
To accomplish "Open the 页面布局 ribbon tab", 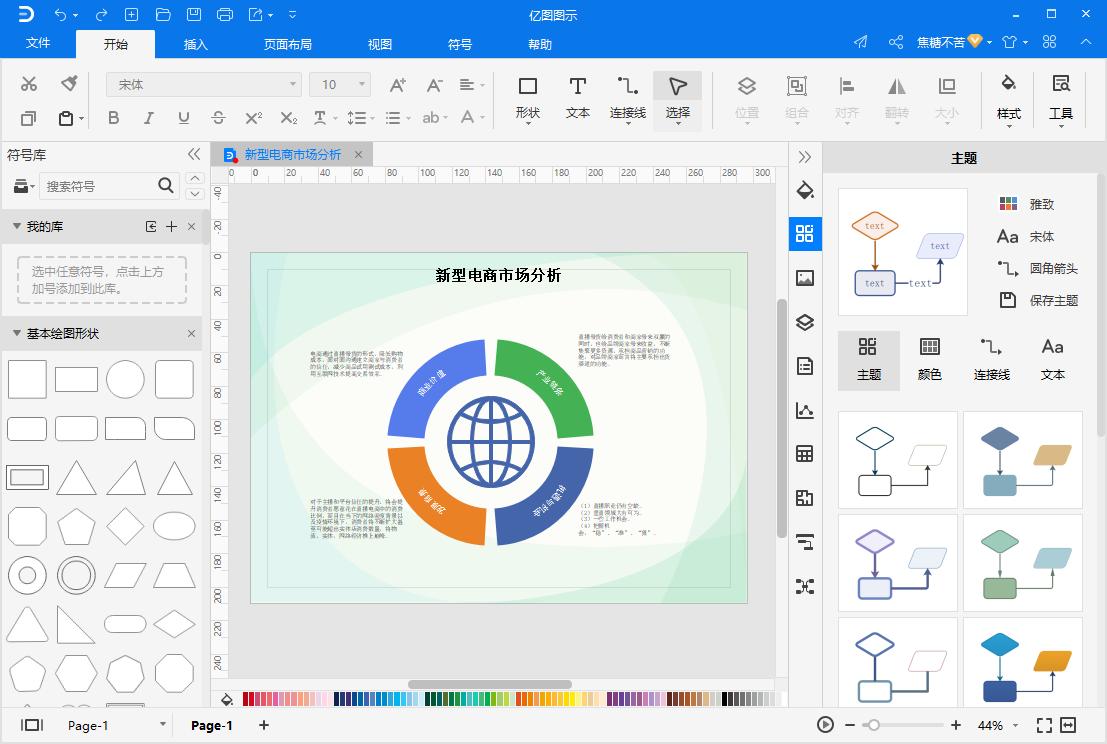I will [x=288, y=44].
